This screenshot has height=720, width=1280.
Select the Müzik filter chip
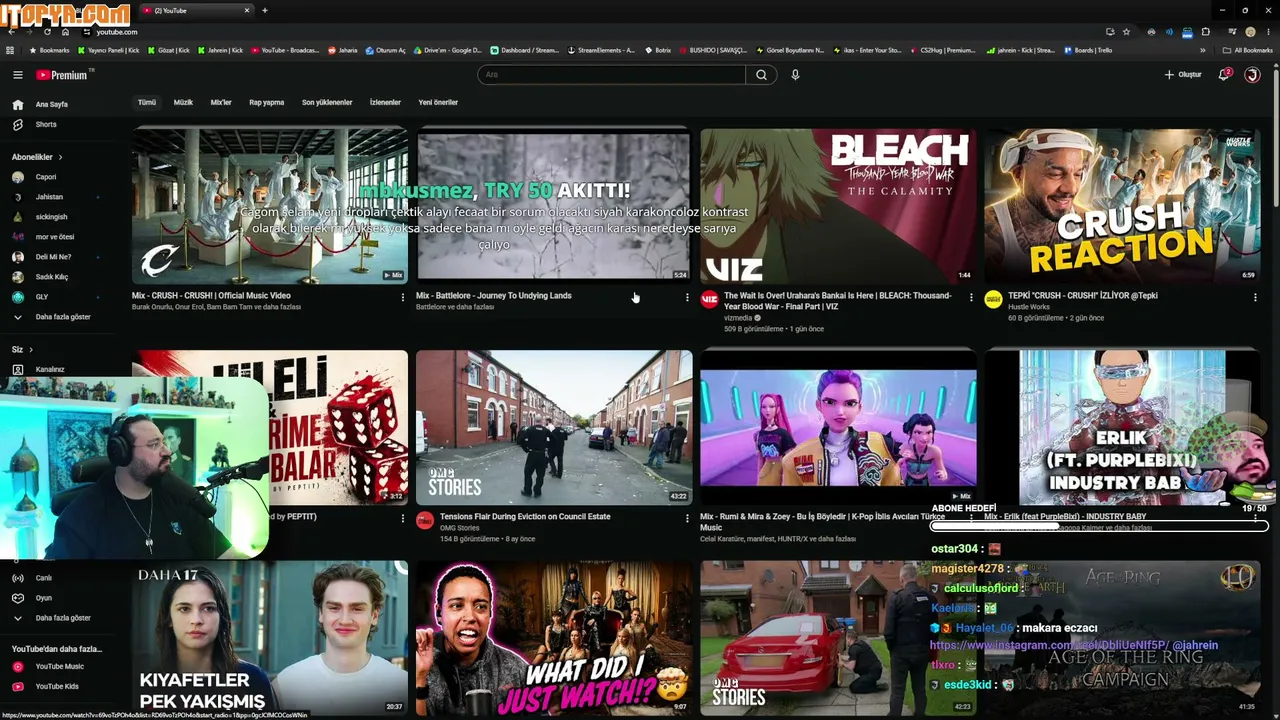pyautogui.click(x=183, y=103)
